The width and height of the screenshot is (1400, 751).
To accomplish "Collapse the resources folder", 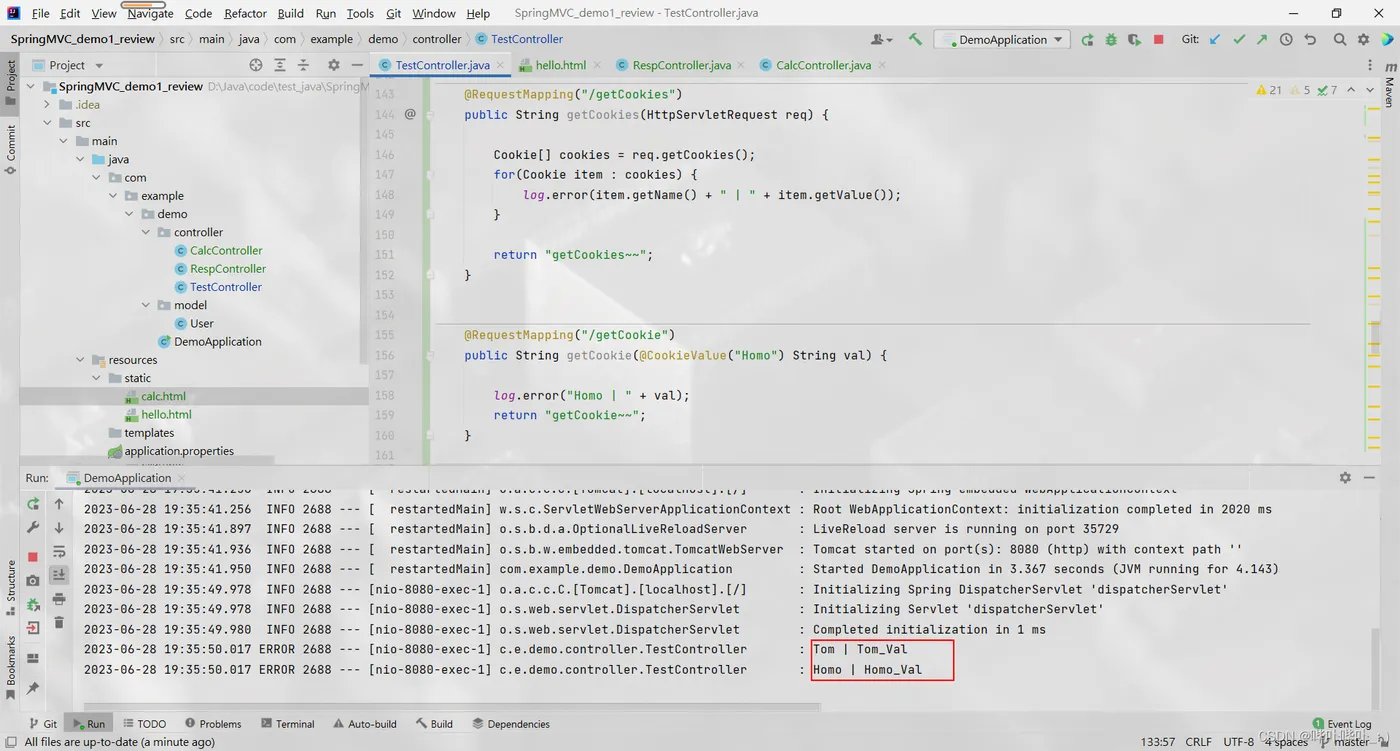I will click(x=81, y=360).
